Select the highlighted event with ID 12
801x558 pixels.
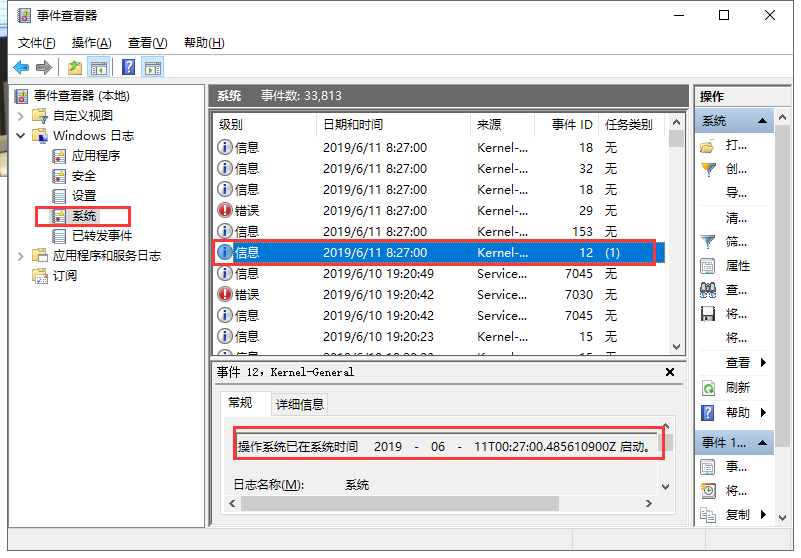click(440, 253)
